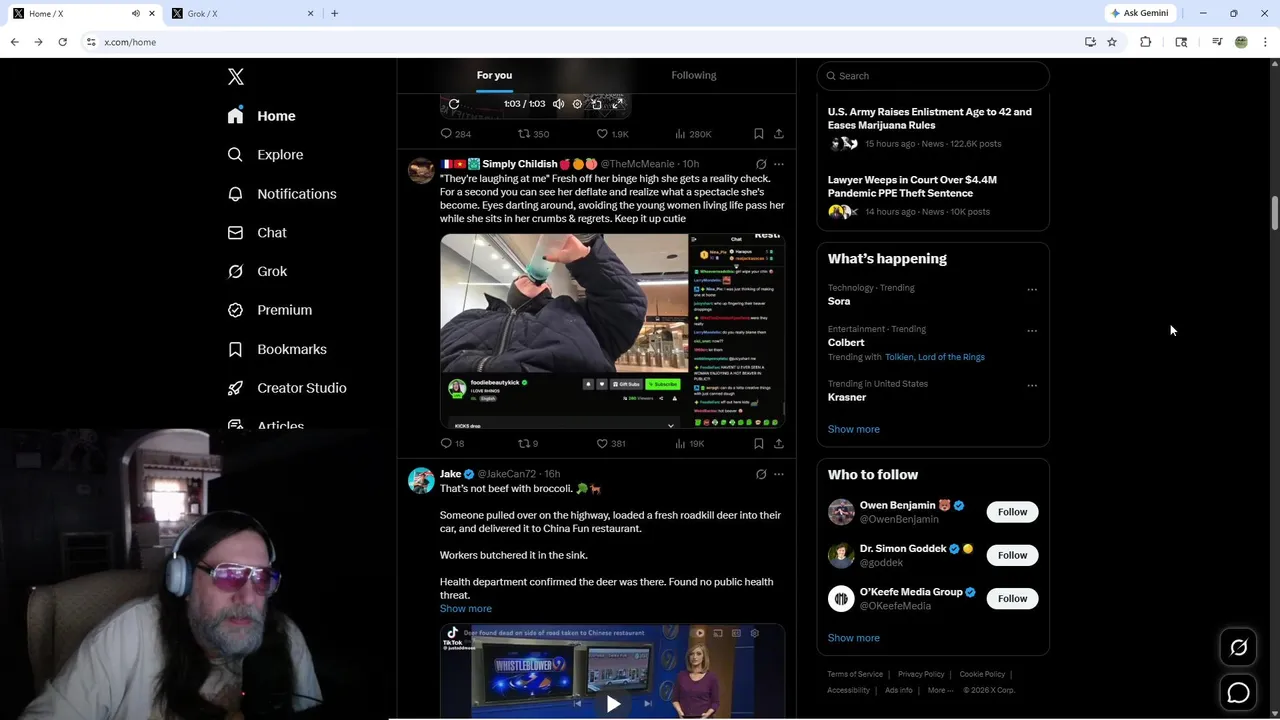
Task: Mute the video volume
Action: pyautogui.click(x=559, y=104)
